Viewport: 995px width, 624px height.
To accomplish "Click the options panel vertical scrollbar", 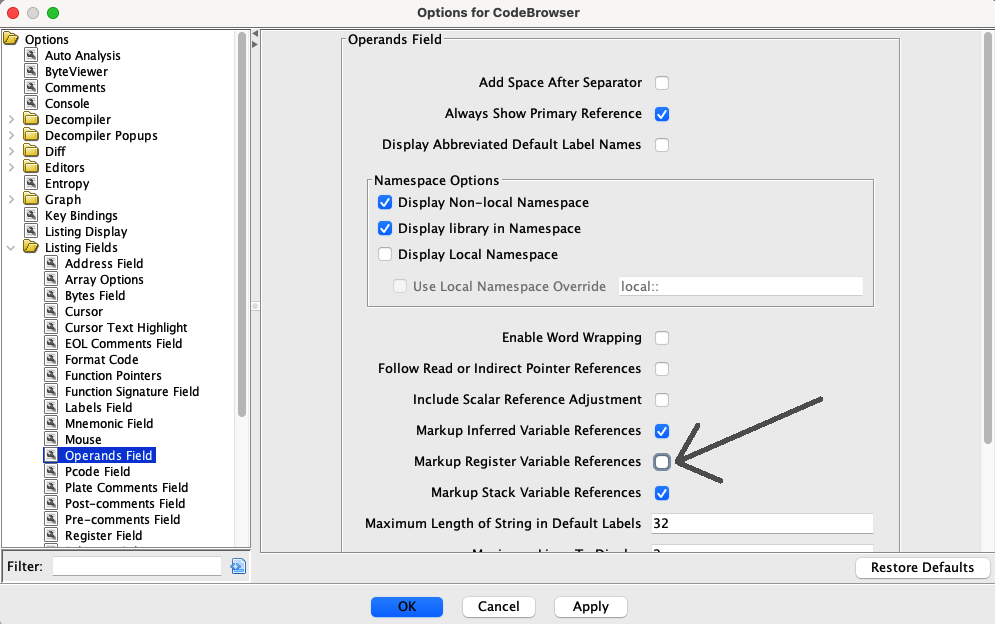I will click(x=987, y=238).
